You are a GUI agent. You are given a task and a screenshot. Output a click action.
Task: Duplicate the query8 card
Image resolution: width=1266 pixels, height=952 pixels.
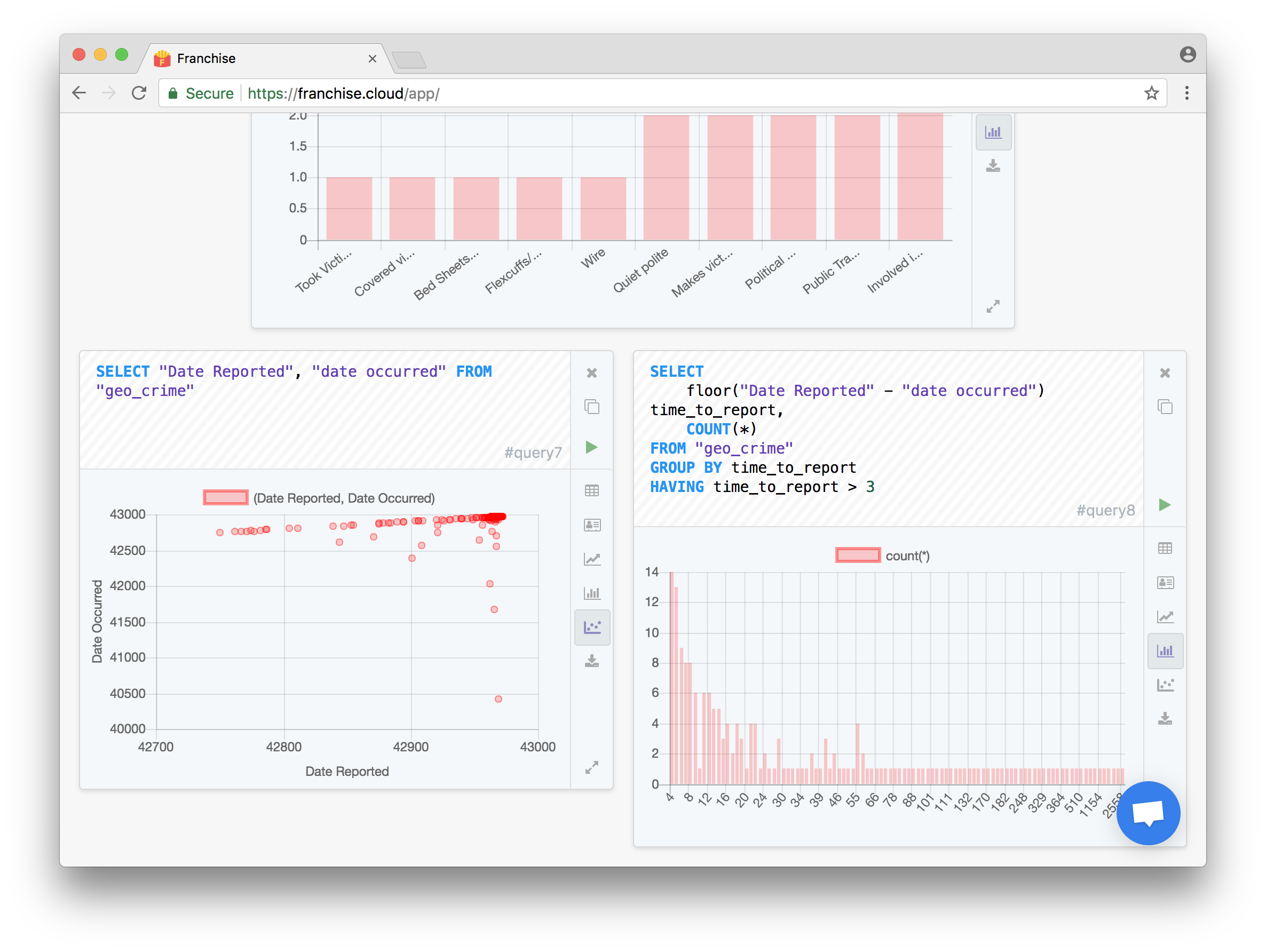coord(1164,407)
